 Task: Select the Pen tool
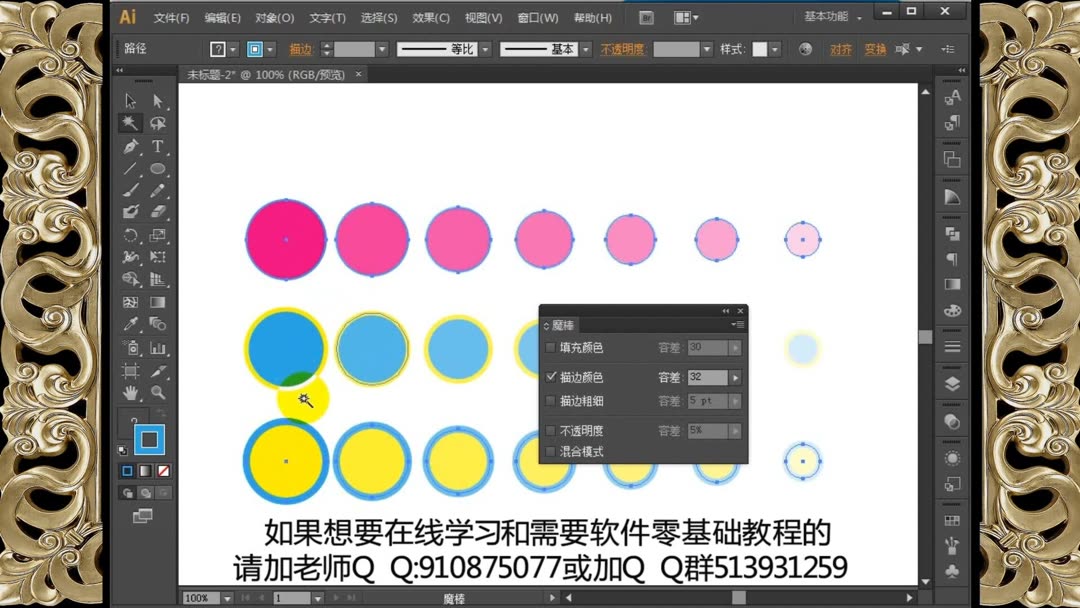(130, 146)
